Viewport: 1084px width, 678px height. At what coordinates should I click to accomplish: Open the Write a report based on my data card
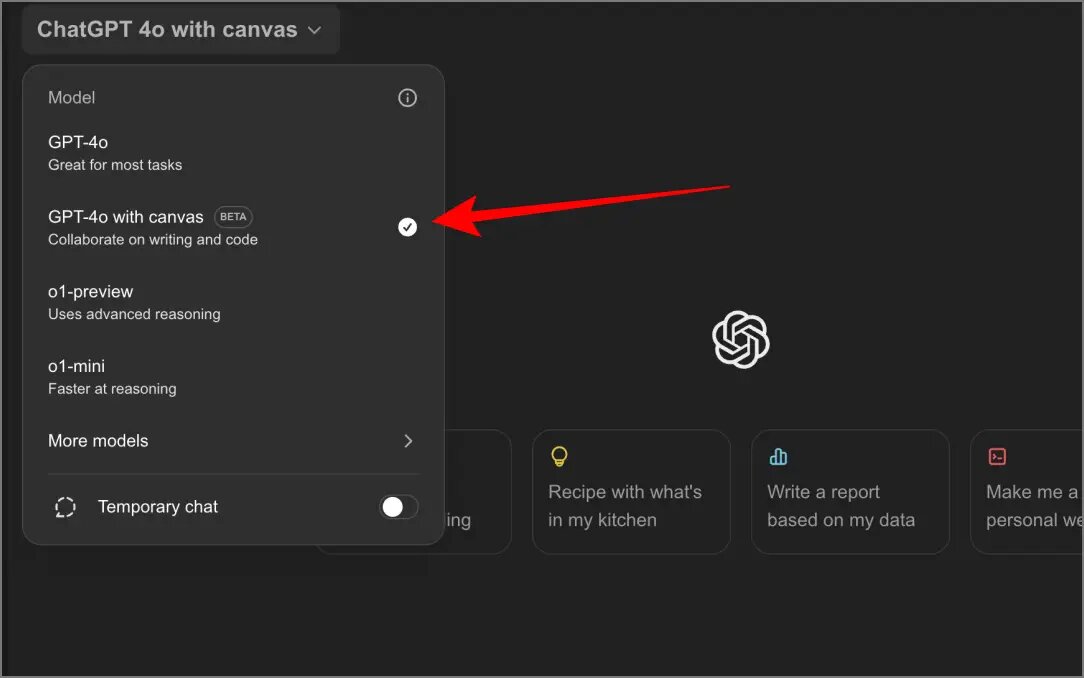click(850, 491)
